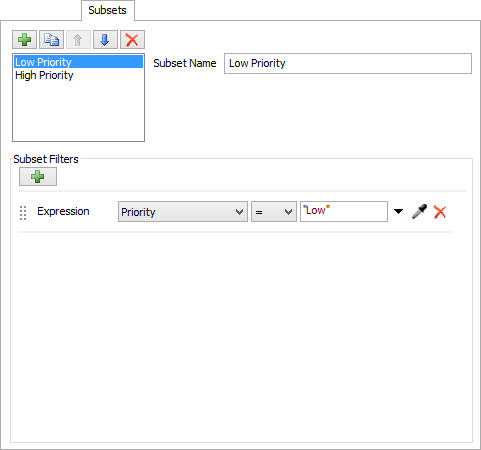Delete the selected subset with red X
This screenshot has width=481, height=450.
coord(132,40)
